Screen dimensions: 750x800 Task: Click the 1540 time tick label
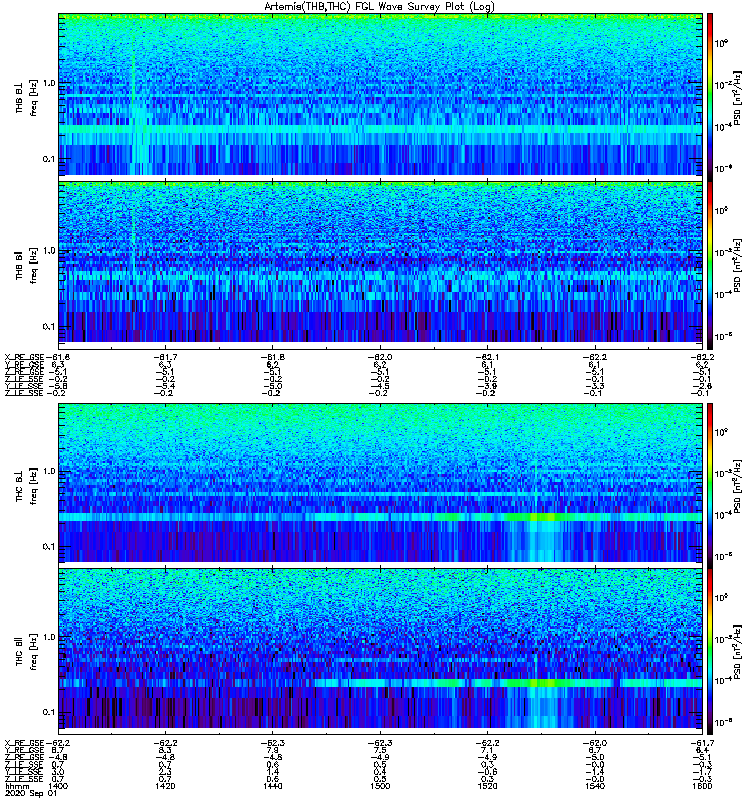tap(595, 786)
